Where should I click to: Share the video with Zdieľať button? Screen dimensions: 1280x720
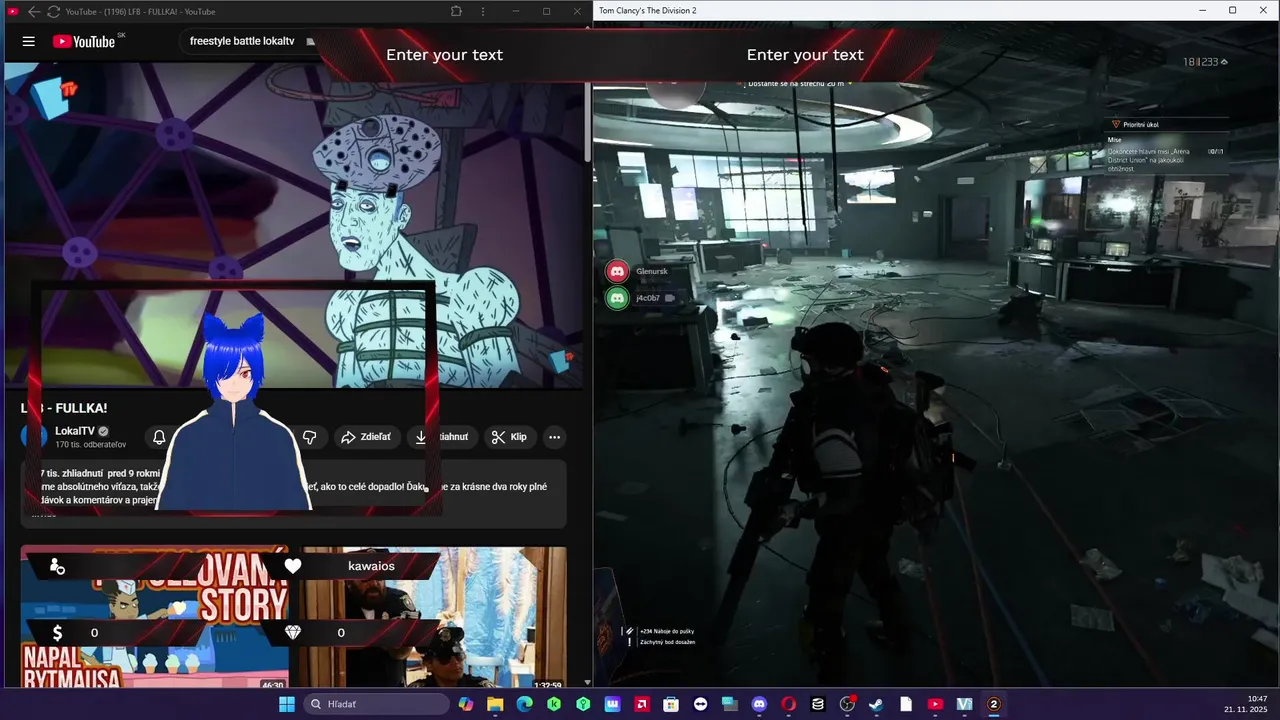366,437
